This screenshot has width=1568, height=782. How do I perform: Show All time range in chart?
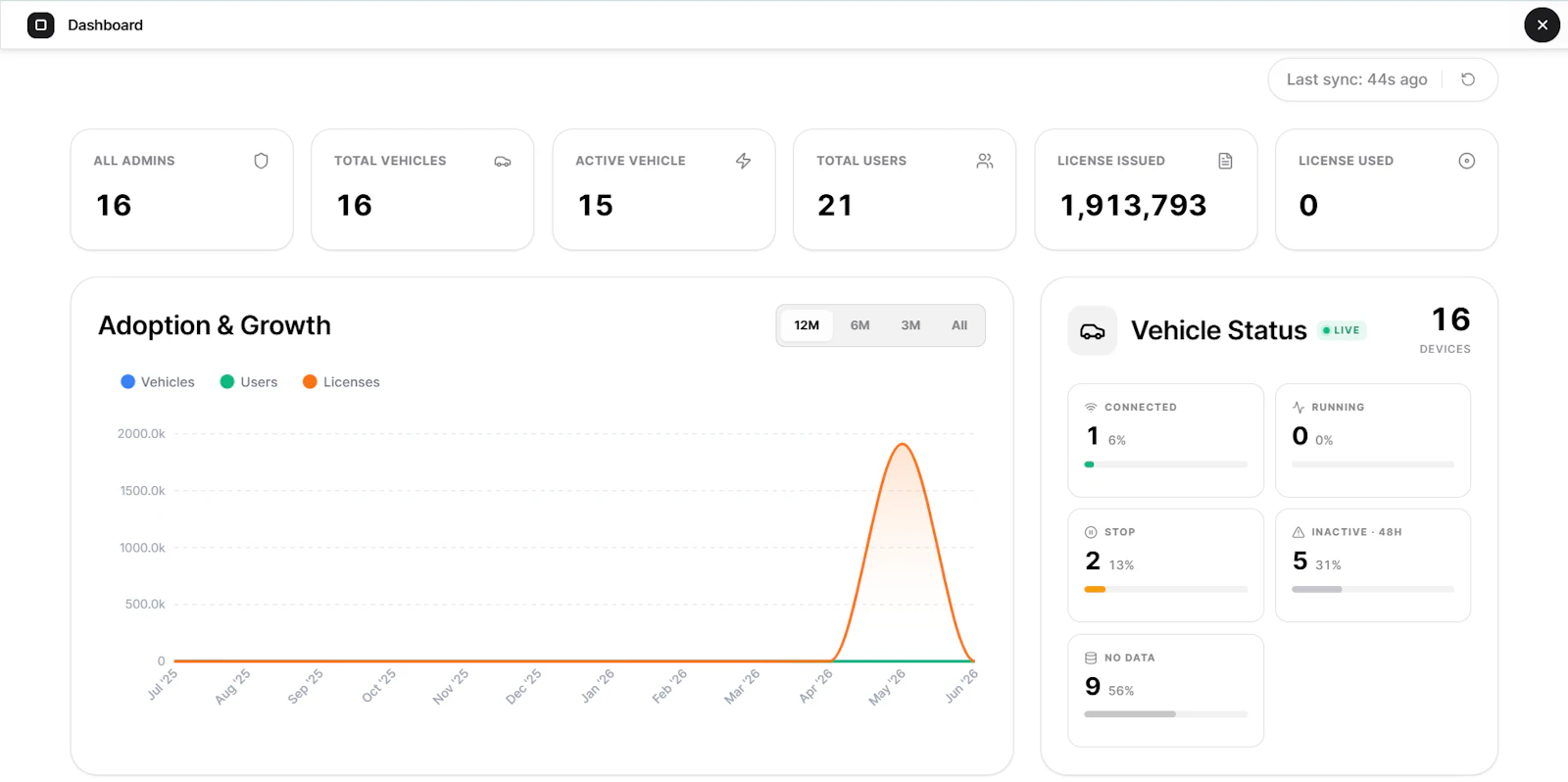[x=959, y=325]
